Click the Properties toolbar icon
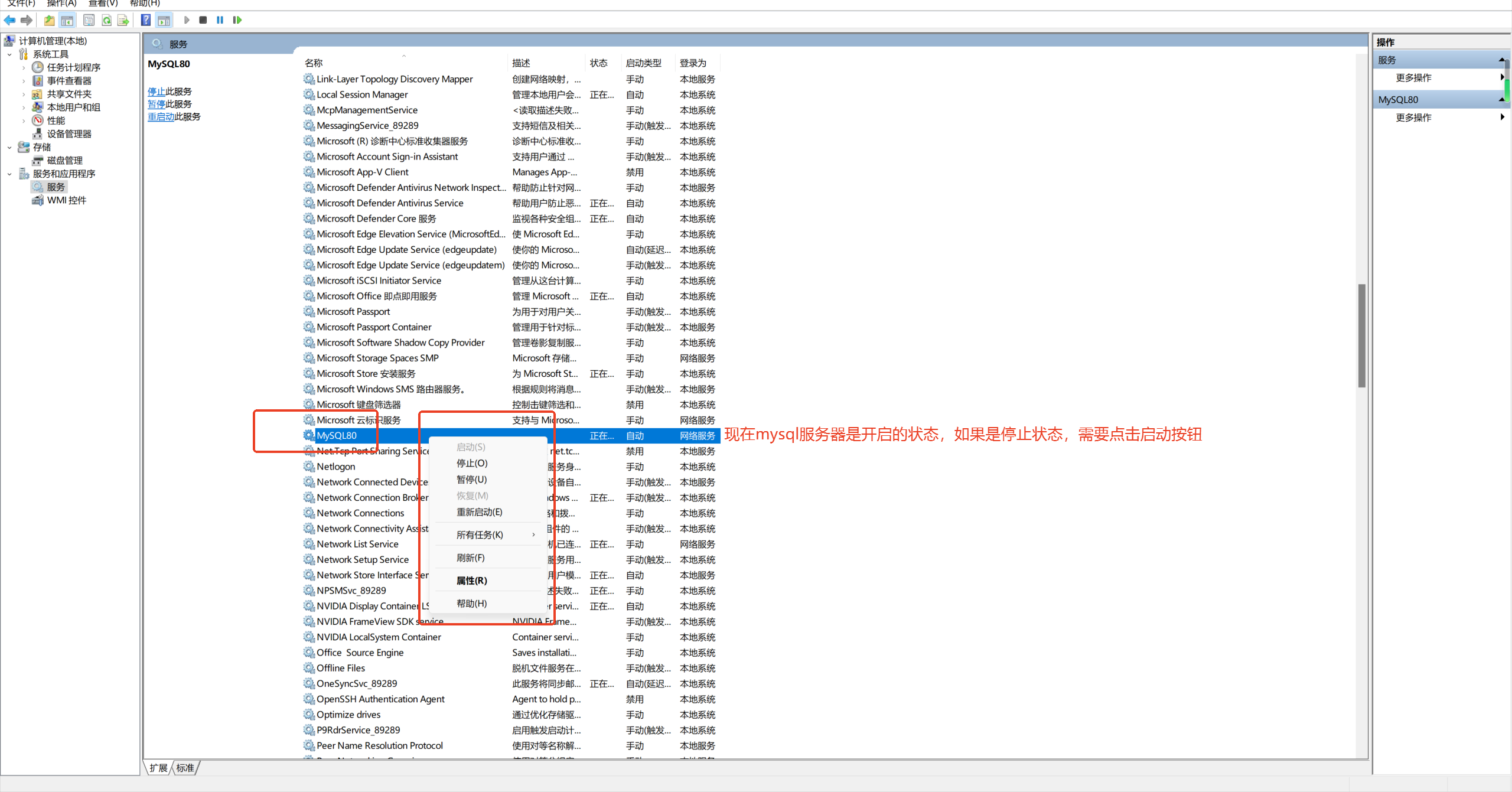 click(x=89, y=21)
